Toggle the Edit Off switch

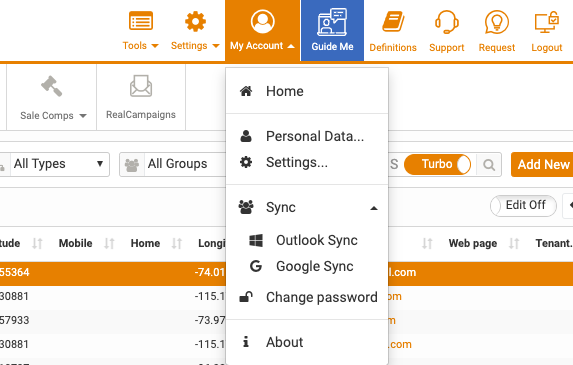[523, 206]
